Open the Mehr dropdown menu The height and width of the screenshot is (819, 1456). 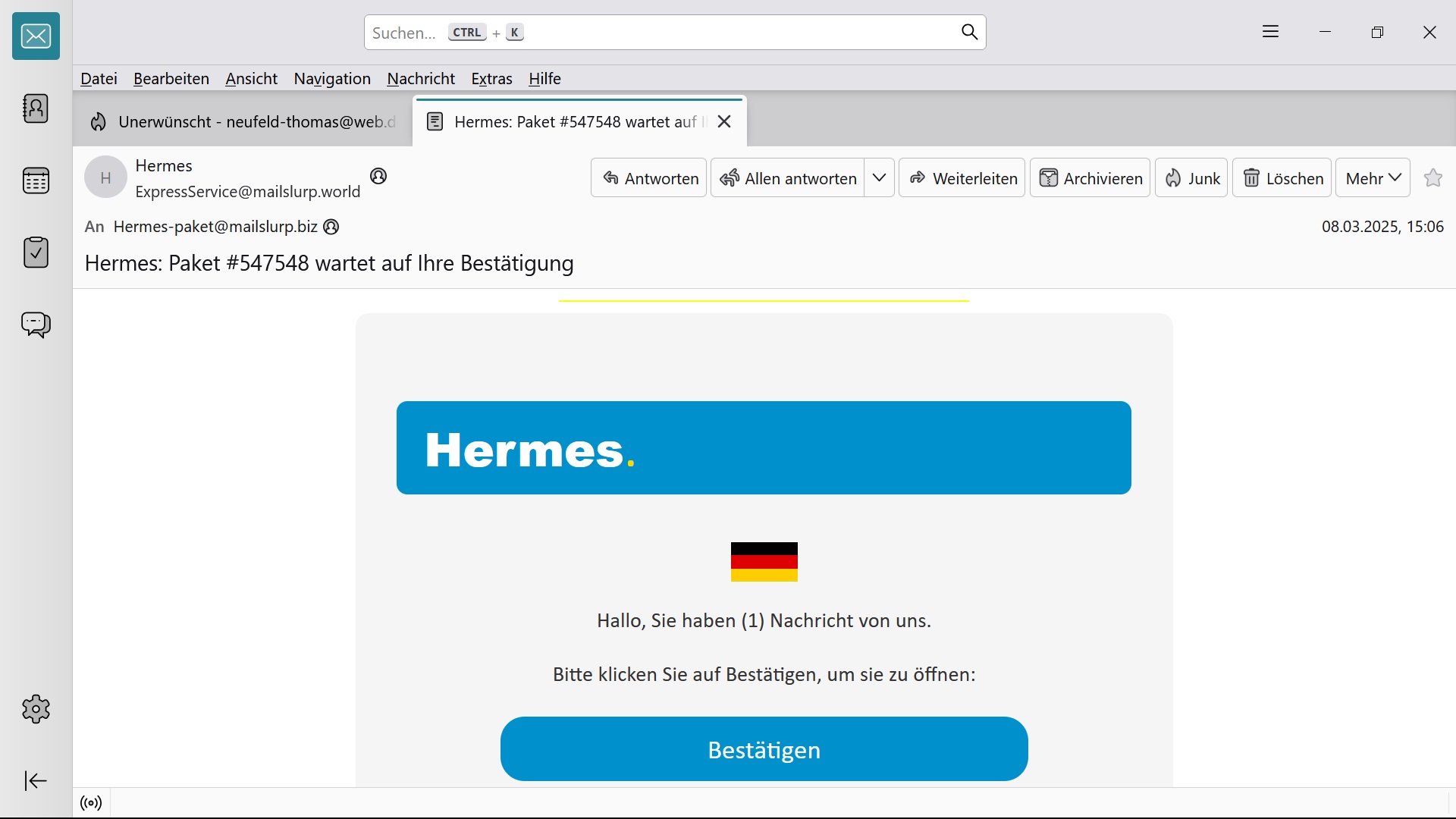(1373, 178)
